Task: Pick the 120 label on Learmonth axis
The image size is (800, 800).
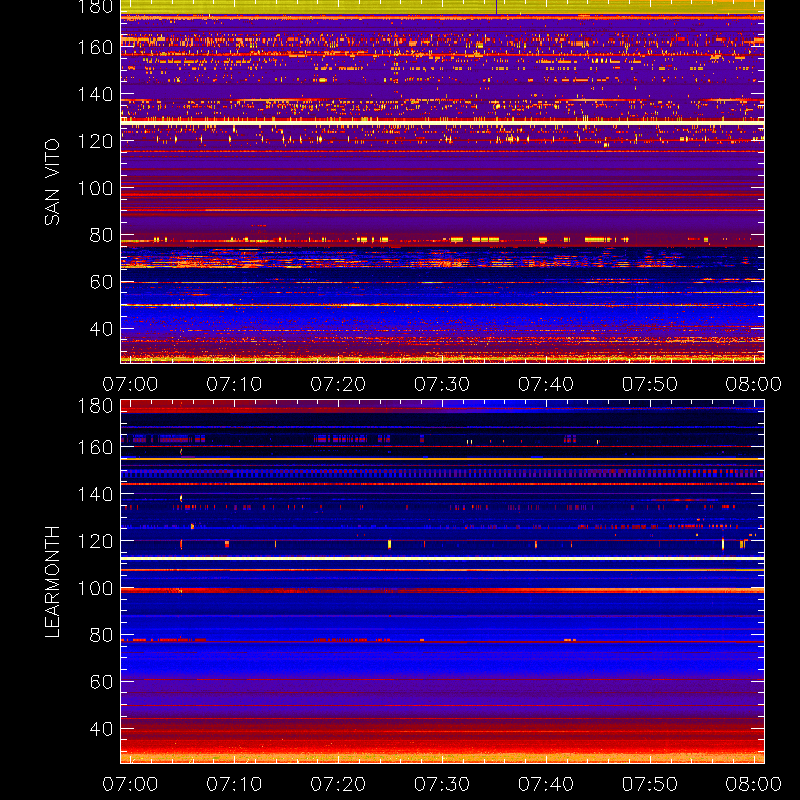Action: [x=95, y=541]
